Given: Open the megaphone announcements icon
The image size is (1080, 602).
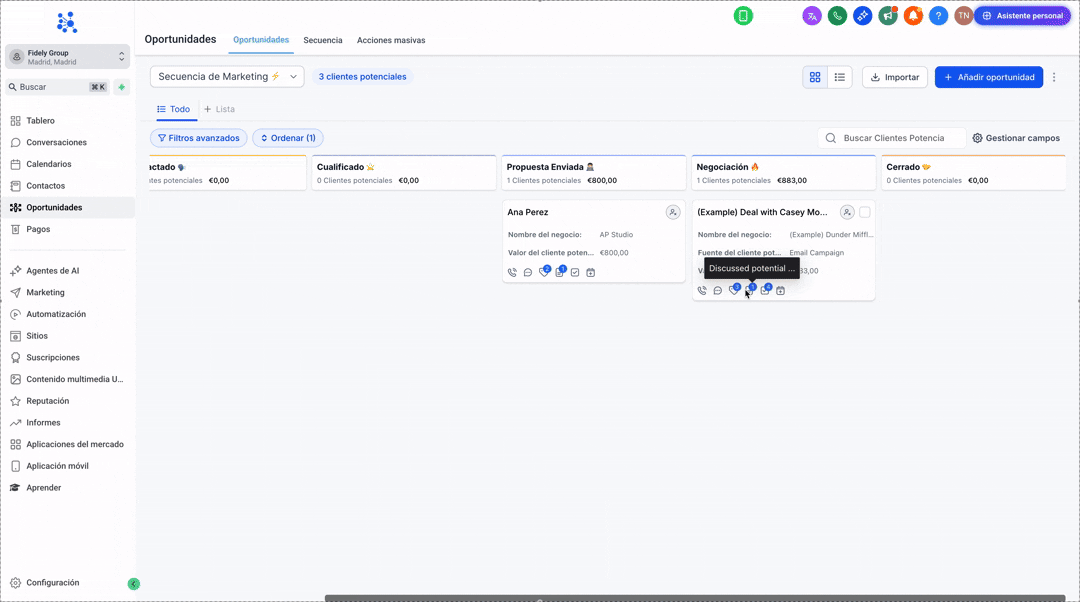Looking at the screenshot, I should [887, 16].
